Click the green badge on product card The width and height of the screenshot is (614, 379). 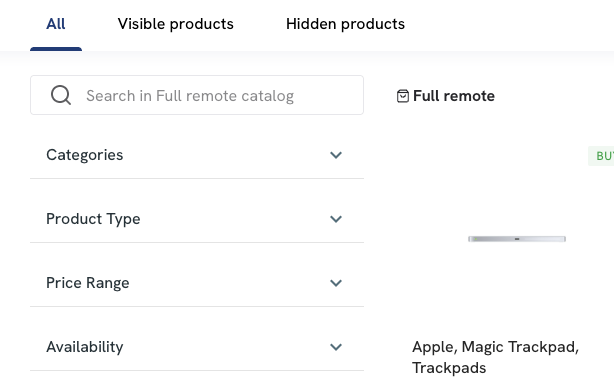pos(601,156)
